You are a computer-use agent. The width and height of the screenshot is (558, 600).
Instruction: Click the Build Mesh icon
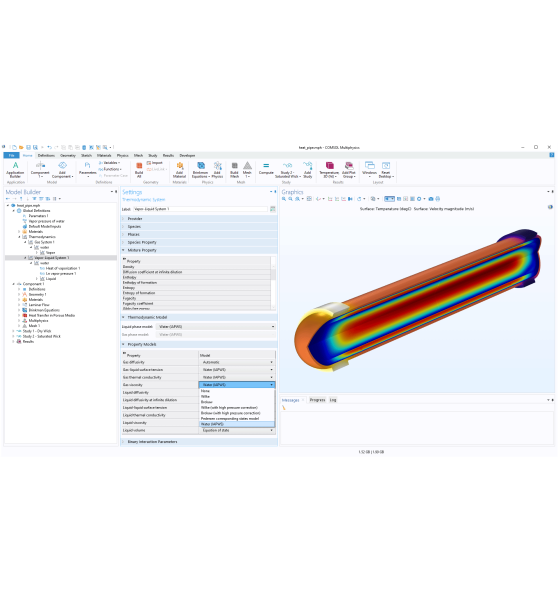[235, 170]
